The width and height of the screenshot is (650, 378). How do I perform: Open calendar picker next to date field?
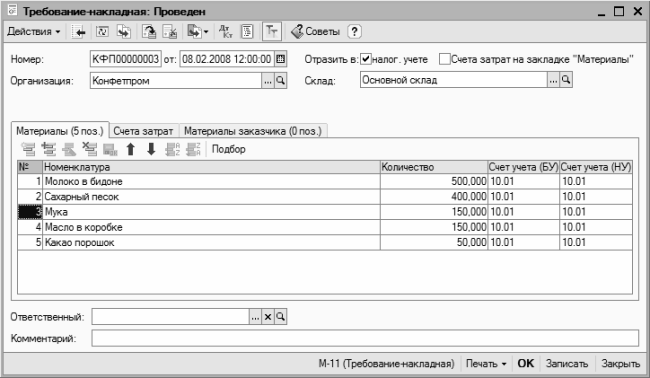[x=281, y=59]
